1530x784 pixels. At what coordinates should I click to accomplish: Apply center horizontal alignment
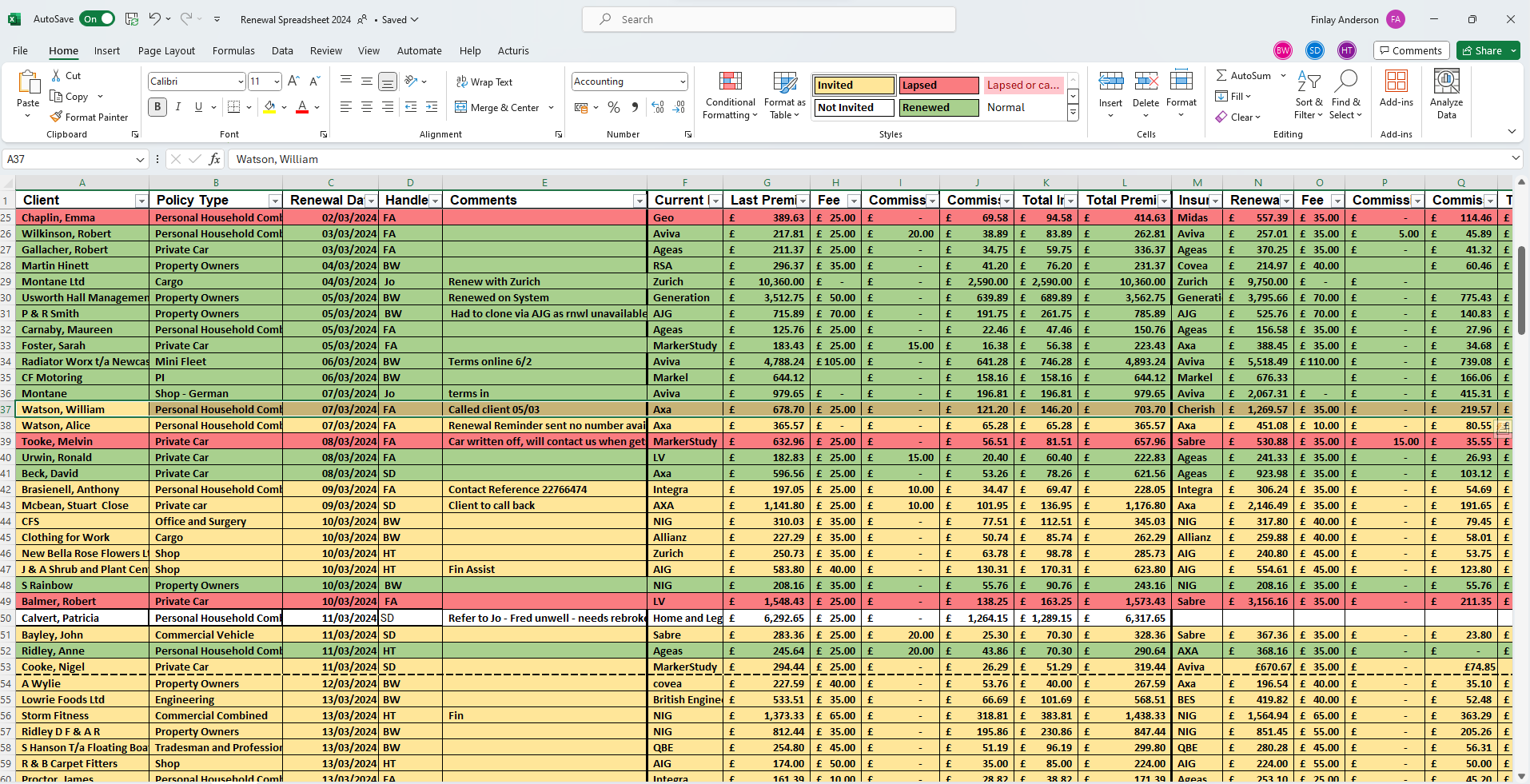coord(367,107)
